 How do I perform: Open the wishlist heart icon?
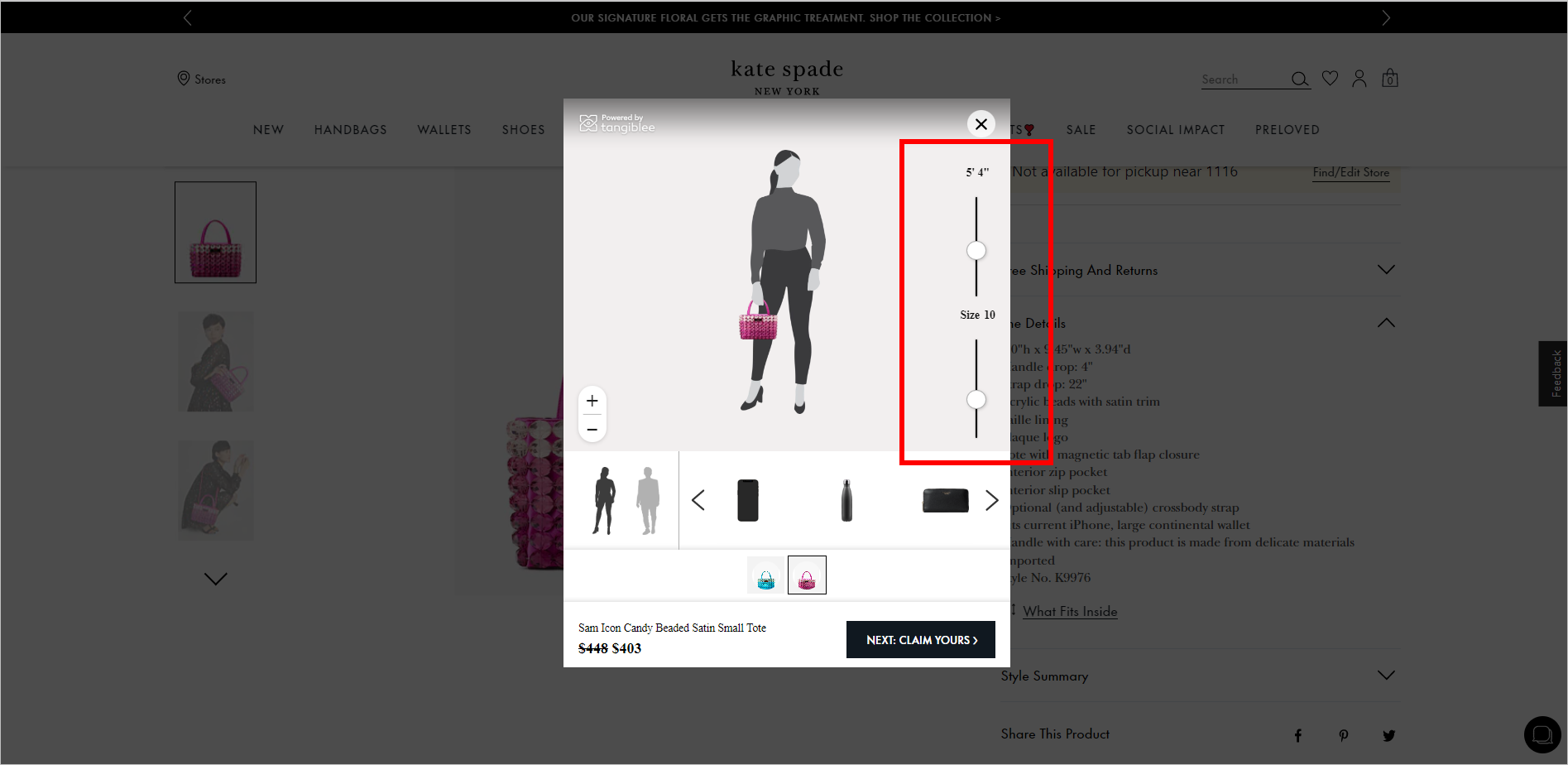(x=1329, y=78)
